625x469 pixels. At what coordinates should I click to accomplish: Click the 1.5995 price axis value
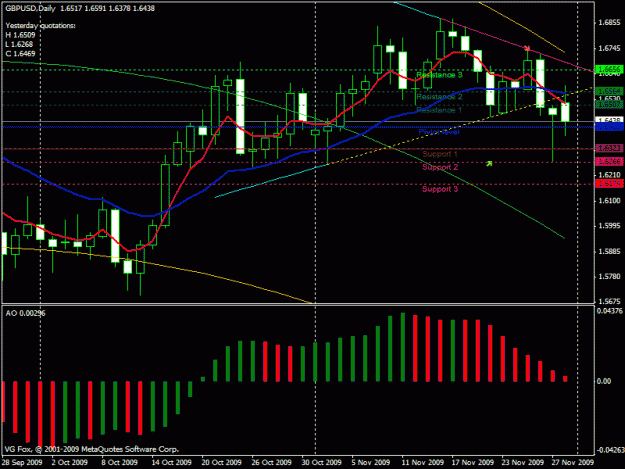[x=610, y=226]
